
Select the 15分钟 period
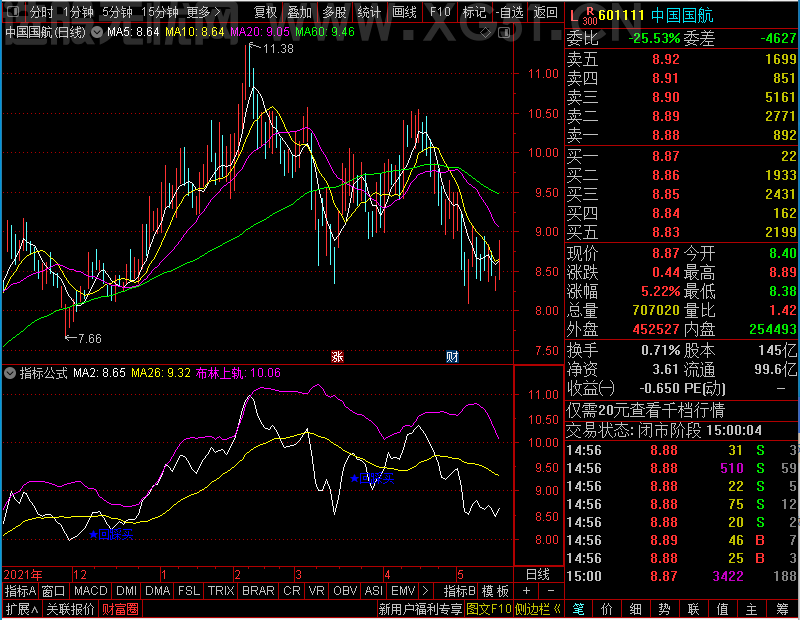pos(160,12)
